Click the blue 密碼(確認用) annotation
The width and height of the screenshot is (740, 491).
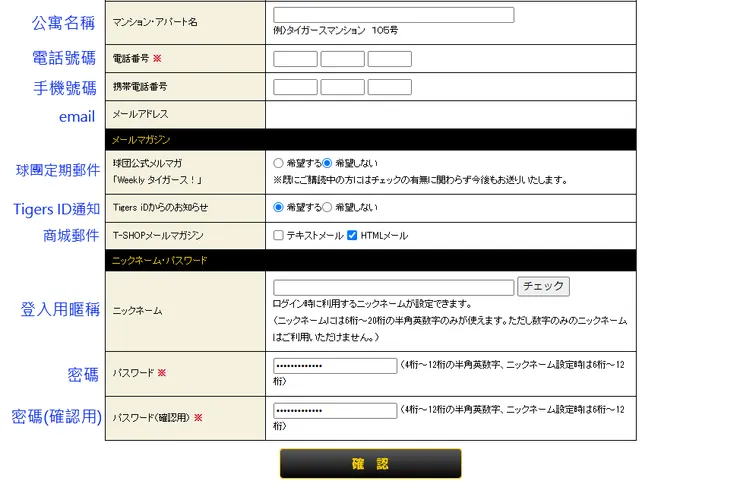click(x=57, y=417)
